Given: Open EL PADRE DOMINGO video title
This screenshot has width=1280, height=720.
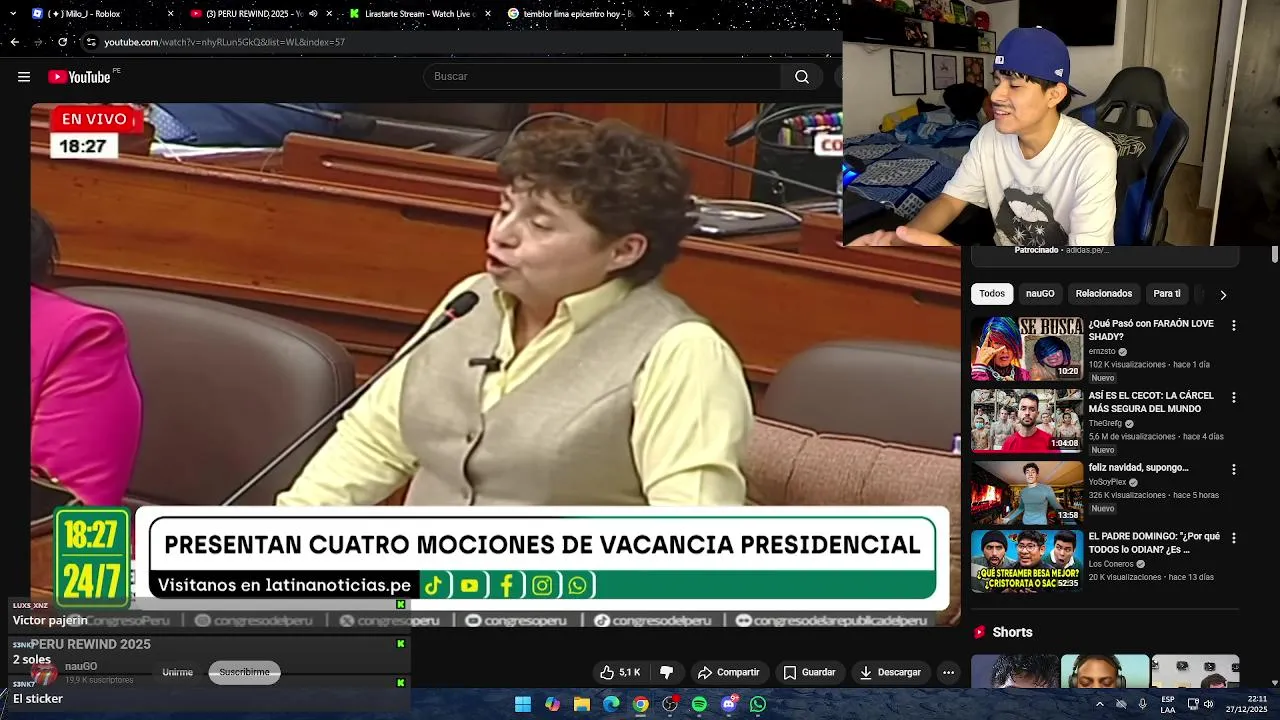Looking at the screenshot, I should [x=1154, y=543].
